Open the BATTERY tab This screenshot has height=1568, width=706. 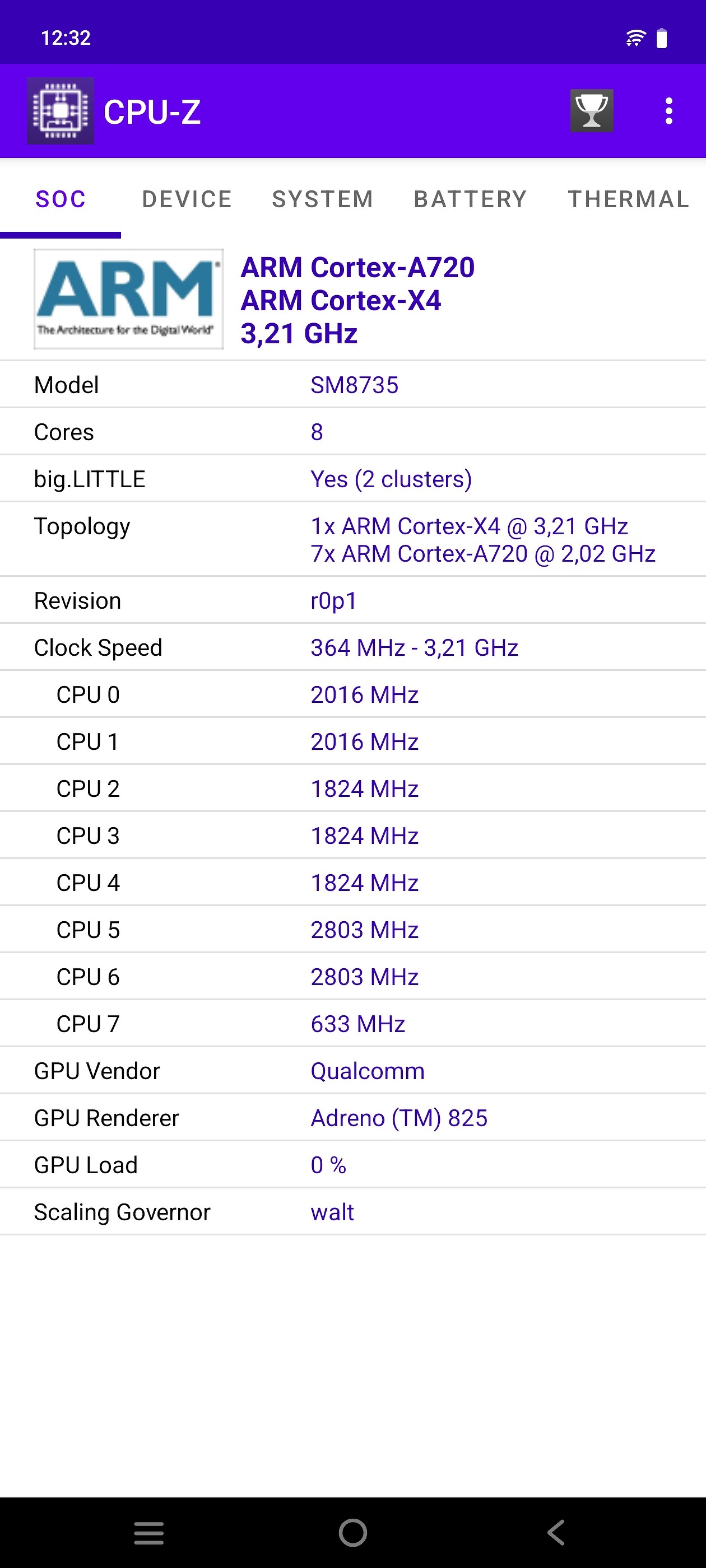tap(470, 199)
